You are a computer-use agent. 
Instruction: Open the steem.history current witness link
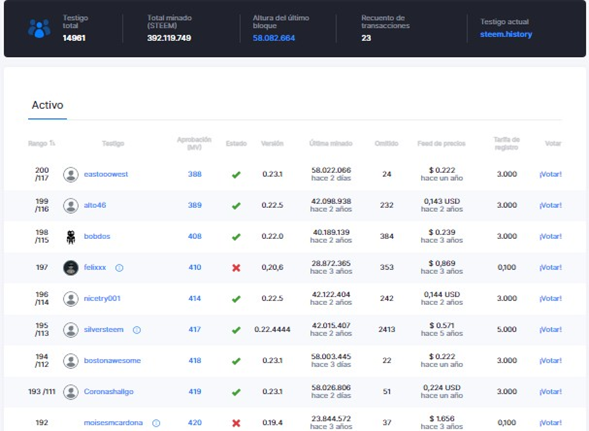(506, 35)
